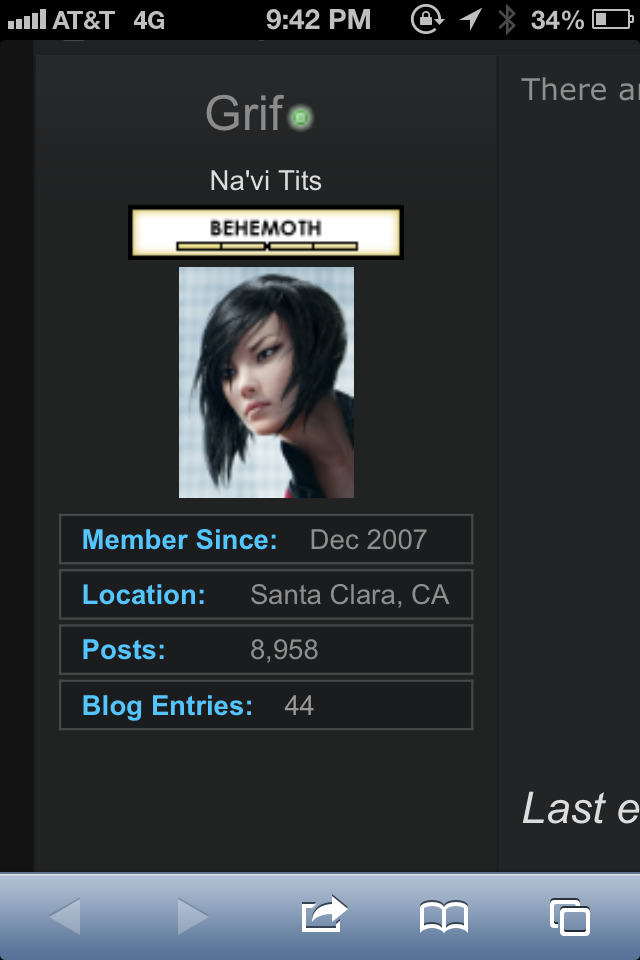Open the profile avatar image
Image resolution: width=640 pixels, height=960 pixels.
click(x=266, y=382)
